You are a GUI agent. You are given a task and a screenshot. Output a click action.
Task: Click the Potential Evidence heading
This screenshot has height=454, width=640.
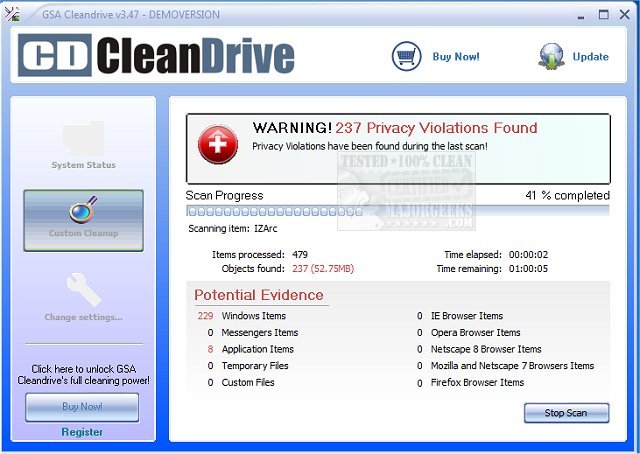click(x=259, y=295)
